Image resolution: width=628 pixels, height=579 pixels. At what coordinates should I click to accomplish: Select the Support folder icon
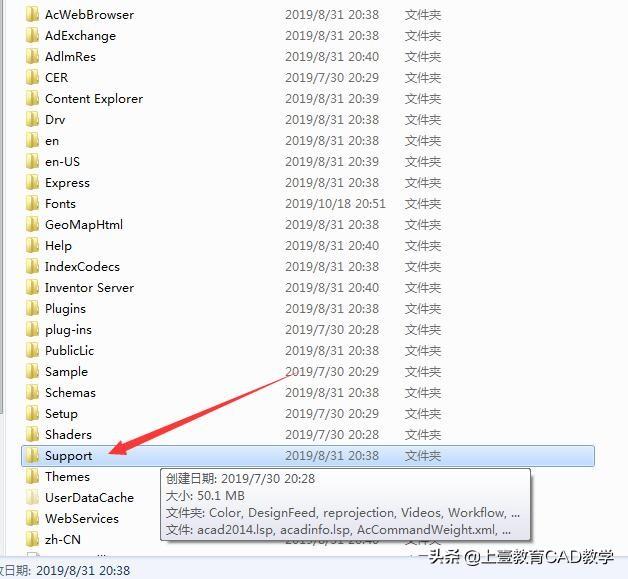pos(32,455)
